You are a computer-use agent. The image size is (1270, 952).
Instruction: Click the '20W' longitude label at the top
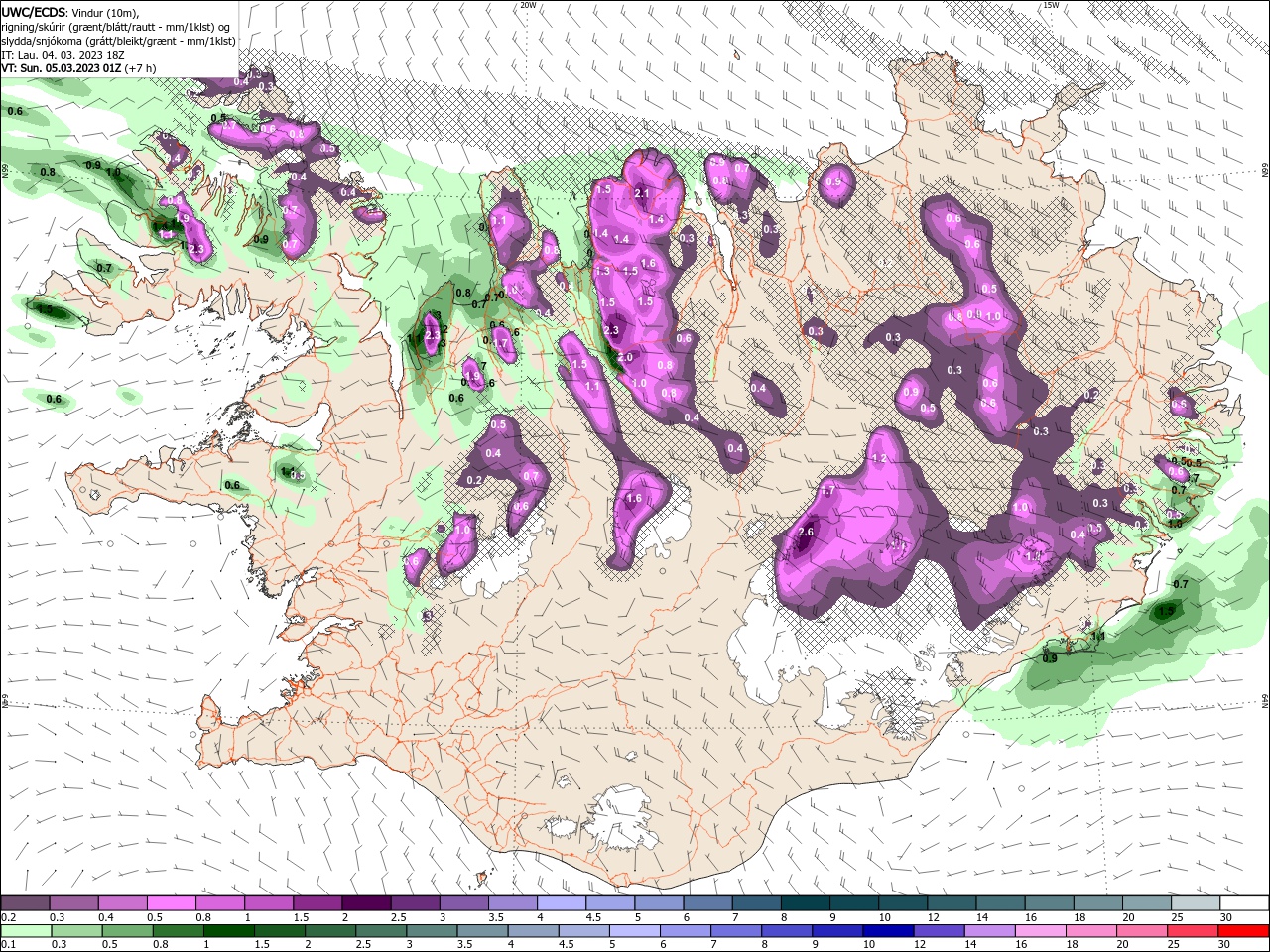(x=528, y=5)
